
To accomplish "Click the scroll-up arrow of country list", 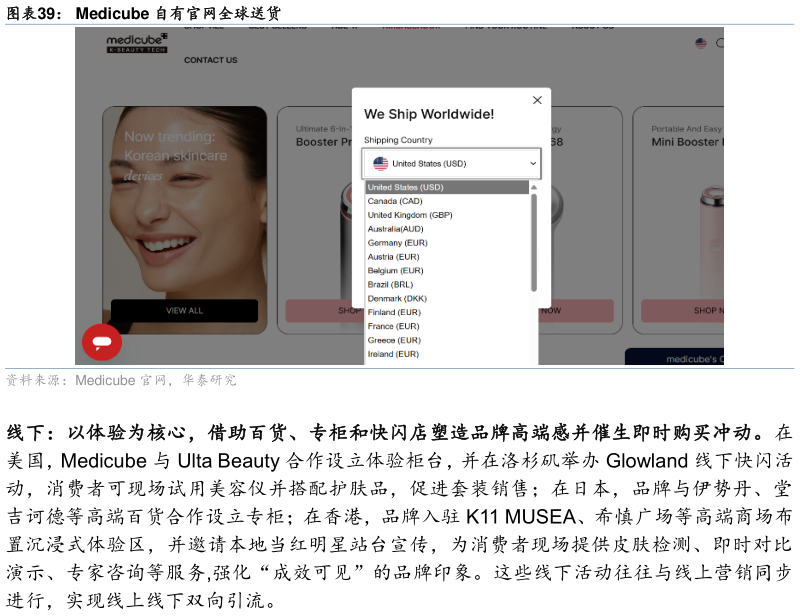I will point(534,187).
